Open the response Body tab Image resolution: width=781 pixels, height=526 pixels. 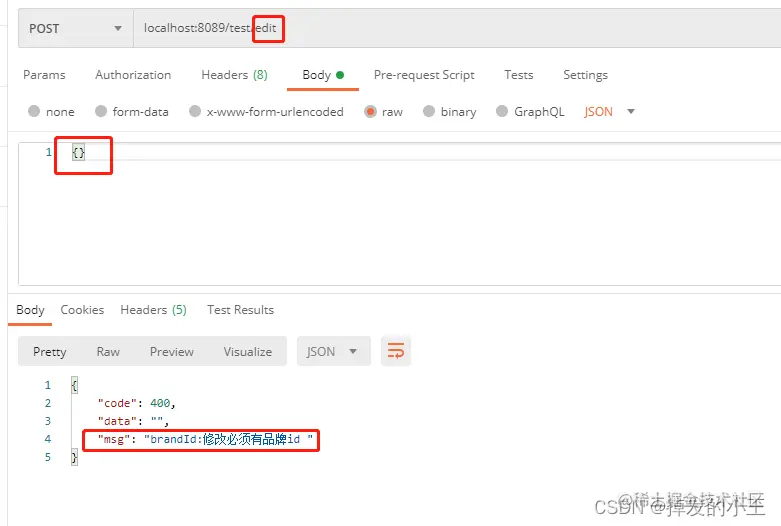pyautogui.click(x=30, y=310)
